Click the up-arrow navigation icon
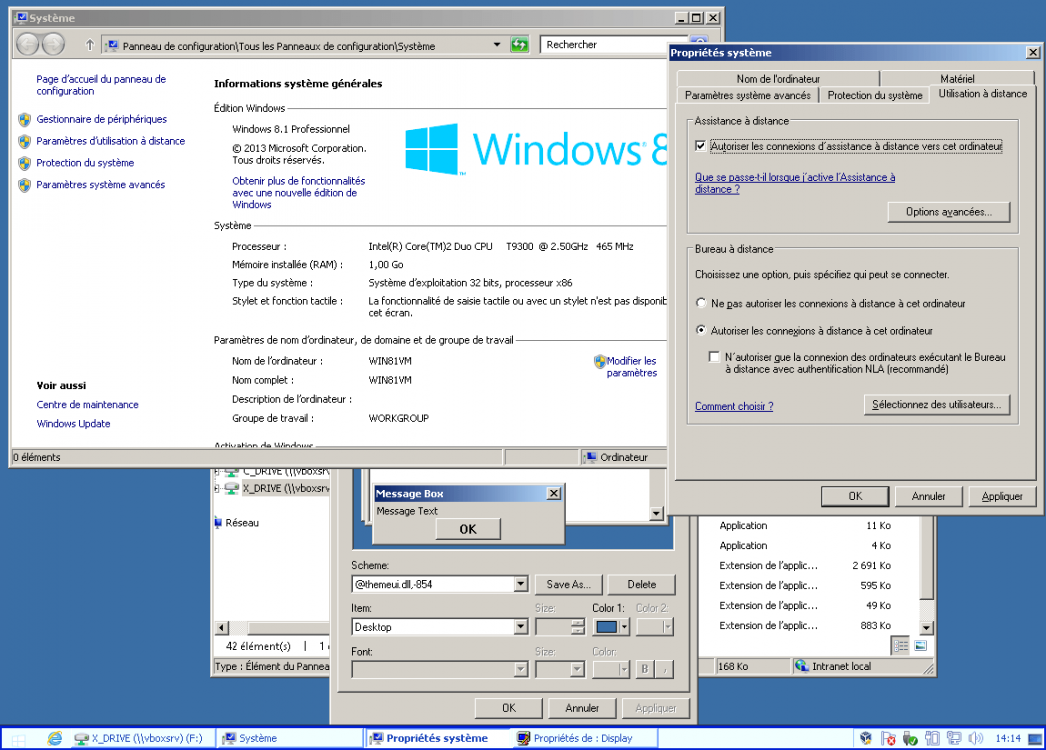This screenshot has width=1046, height=750. [x=90, y=45]
